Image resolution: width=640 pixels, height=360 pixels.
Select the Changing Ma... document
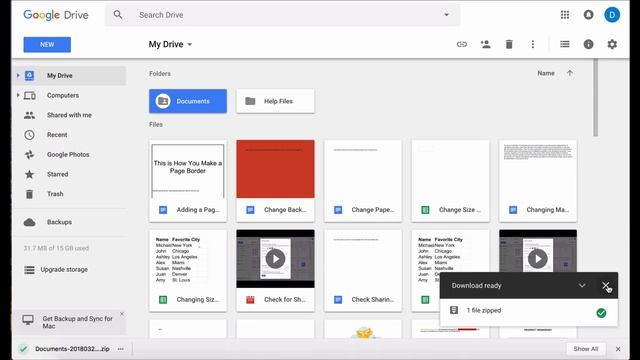pos(538,181)
